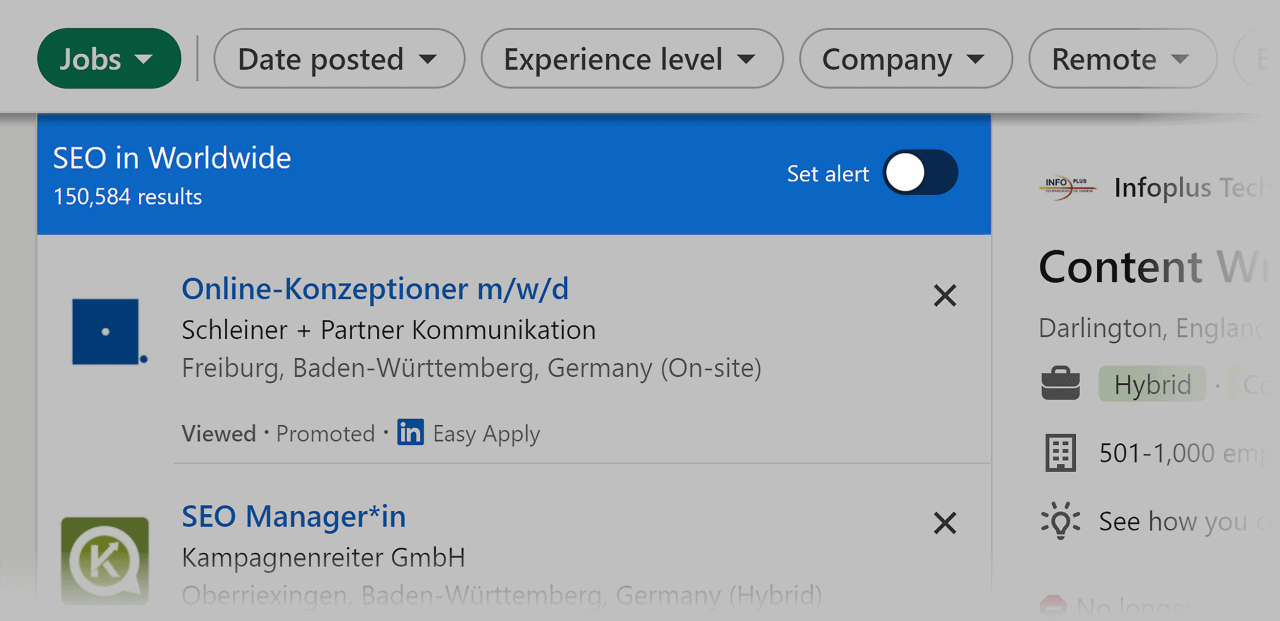Dismiss the SEO Manager*in job listing
This screenshot has width=1280, height=621.
tap(944, 523)
